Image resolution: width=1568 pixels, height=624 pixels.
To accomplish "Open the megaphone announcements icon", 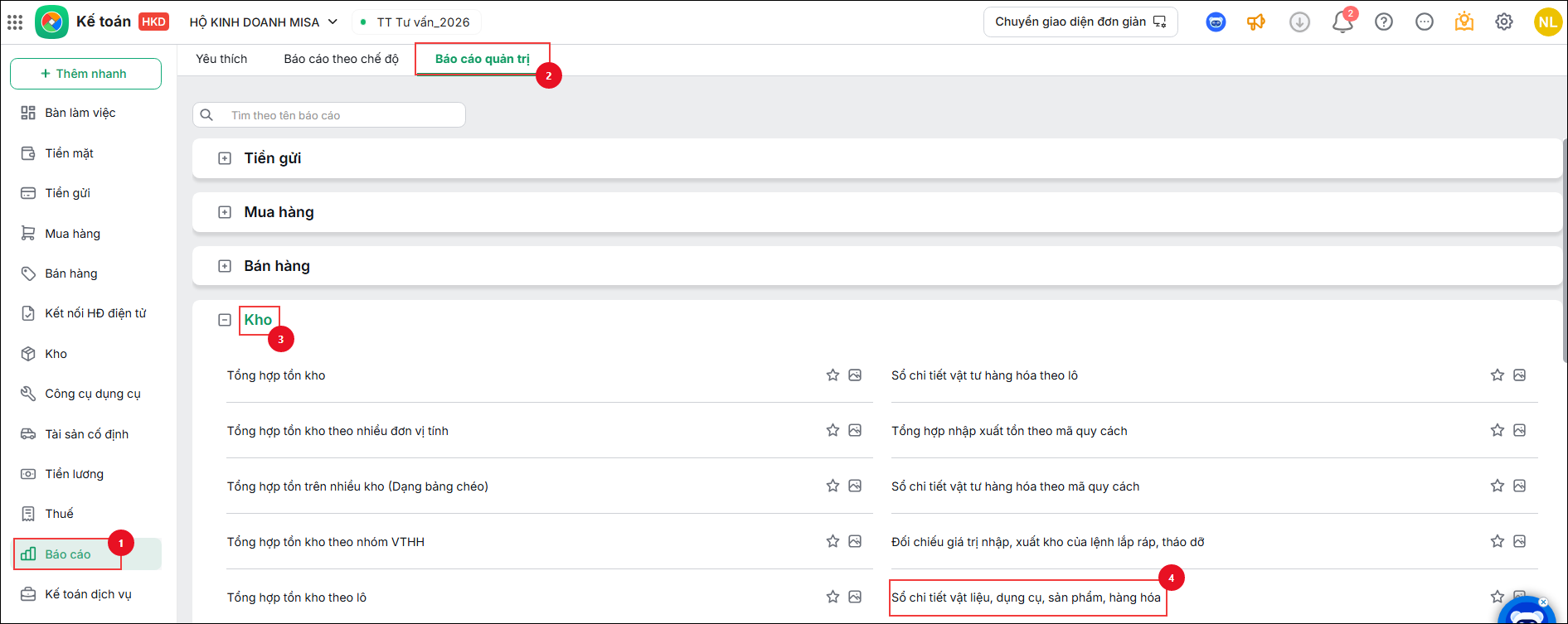I will click(1256, 22).
